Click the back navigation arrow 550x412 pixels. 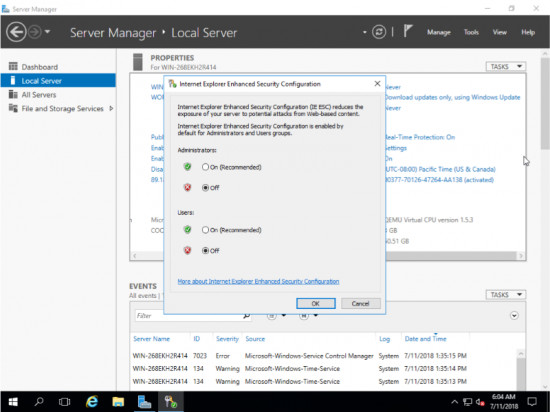point(16,32)
